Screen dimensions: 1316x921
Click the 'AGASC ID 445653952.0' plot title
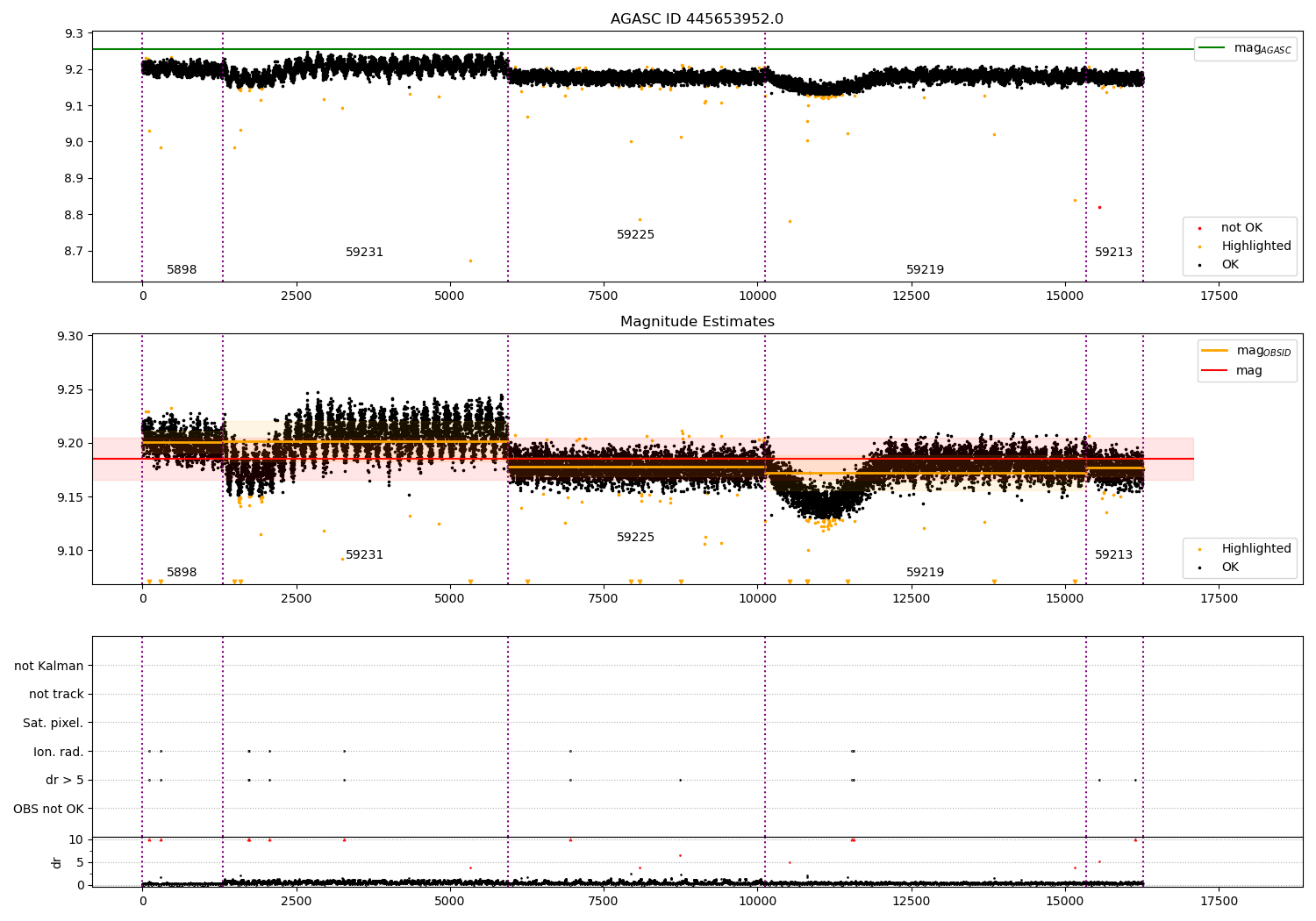[697, 19]
